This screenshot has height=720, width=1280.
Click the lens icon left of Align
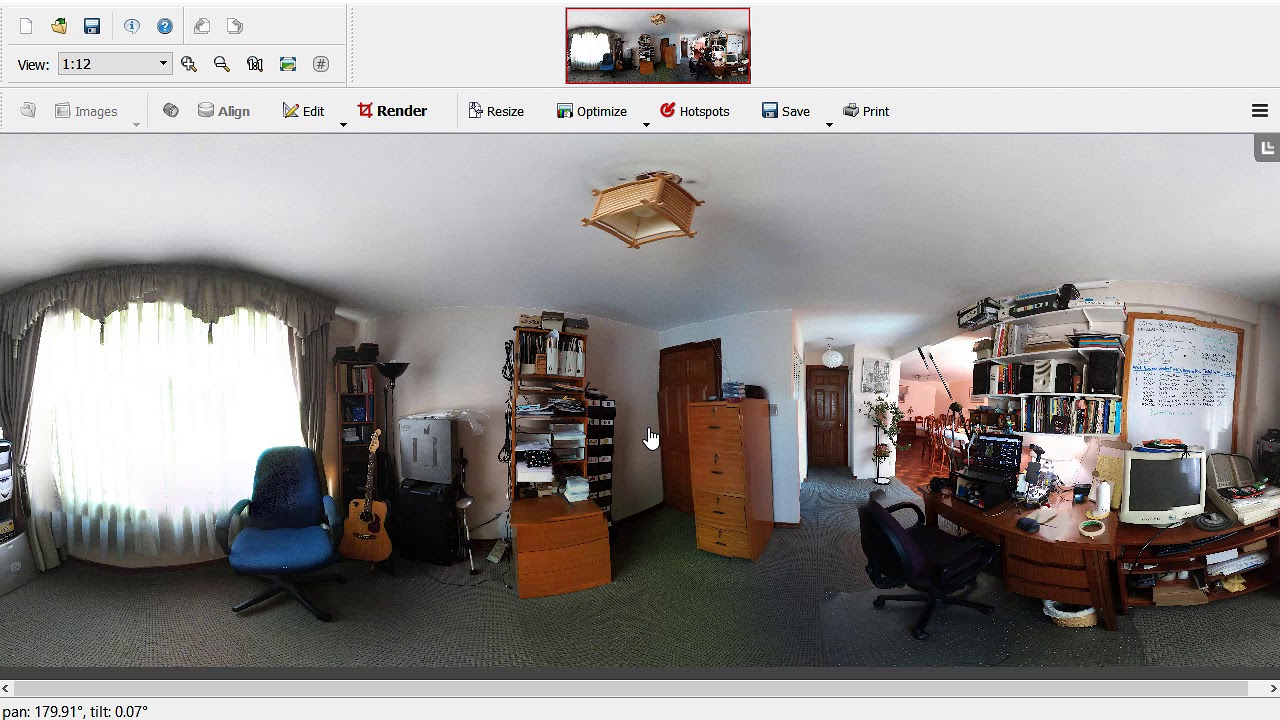(171, 111)
